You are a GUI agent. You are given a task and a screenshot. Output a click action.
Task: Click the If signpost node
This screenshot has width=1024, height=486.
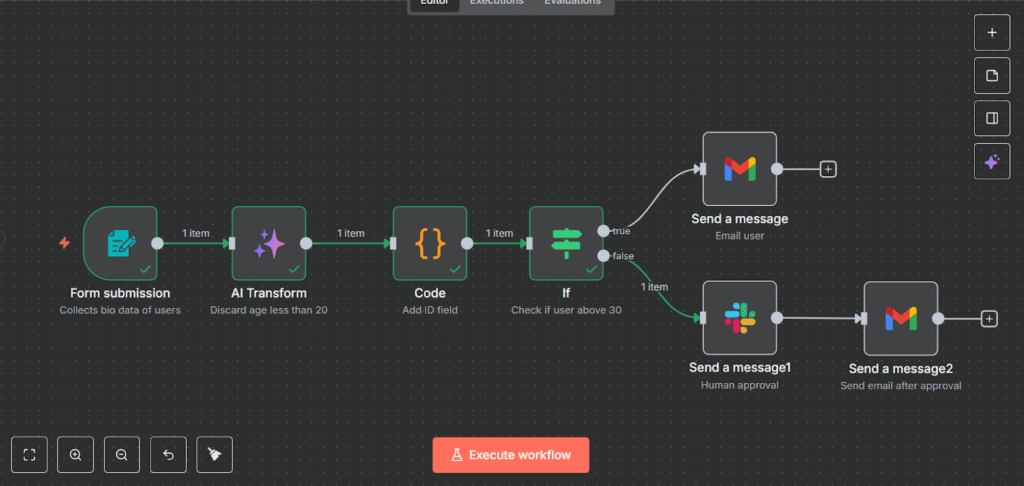565,243
